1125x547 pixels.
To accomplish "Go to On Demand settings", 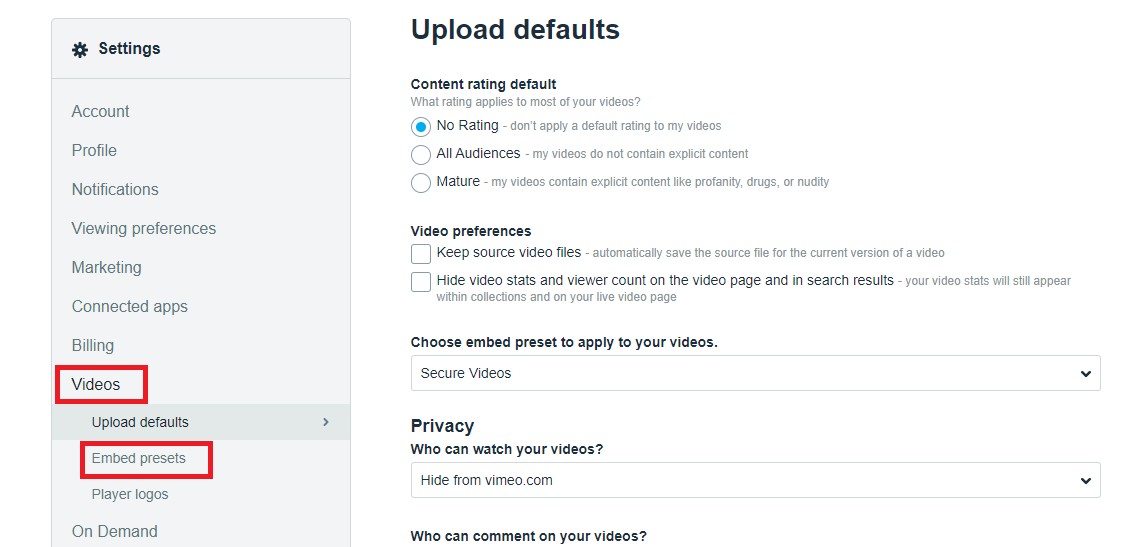I will click(x=115, y=532).
